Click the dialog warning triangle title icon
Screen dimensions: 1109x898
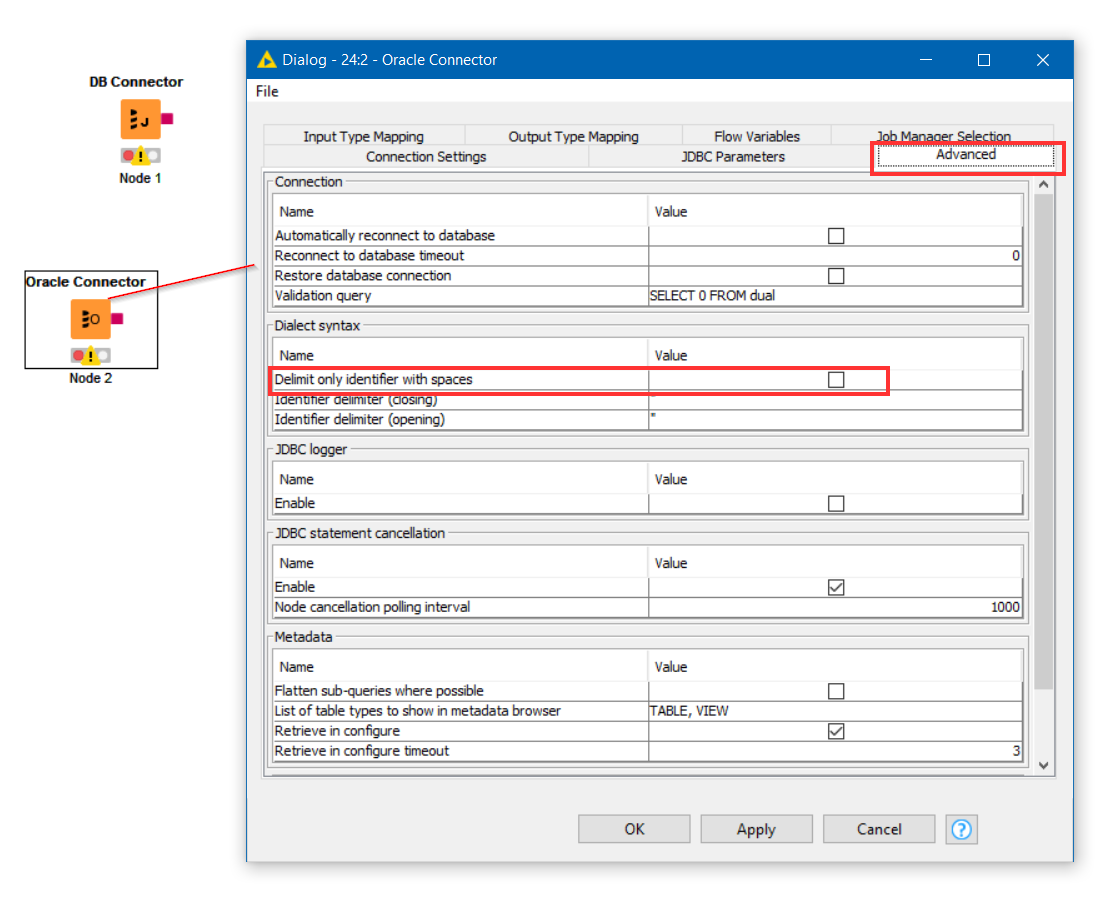coord(266,59)
